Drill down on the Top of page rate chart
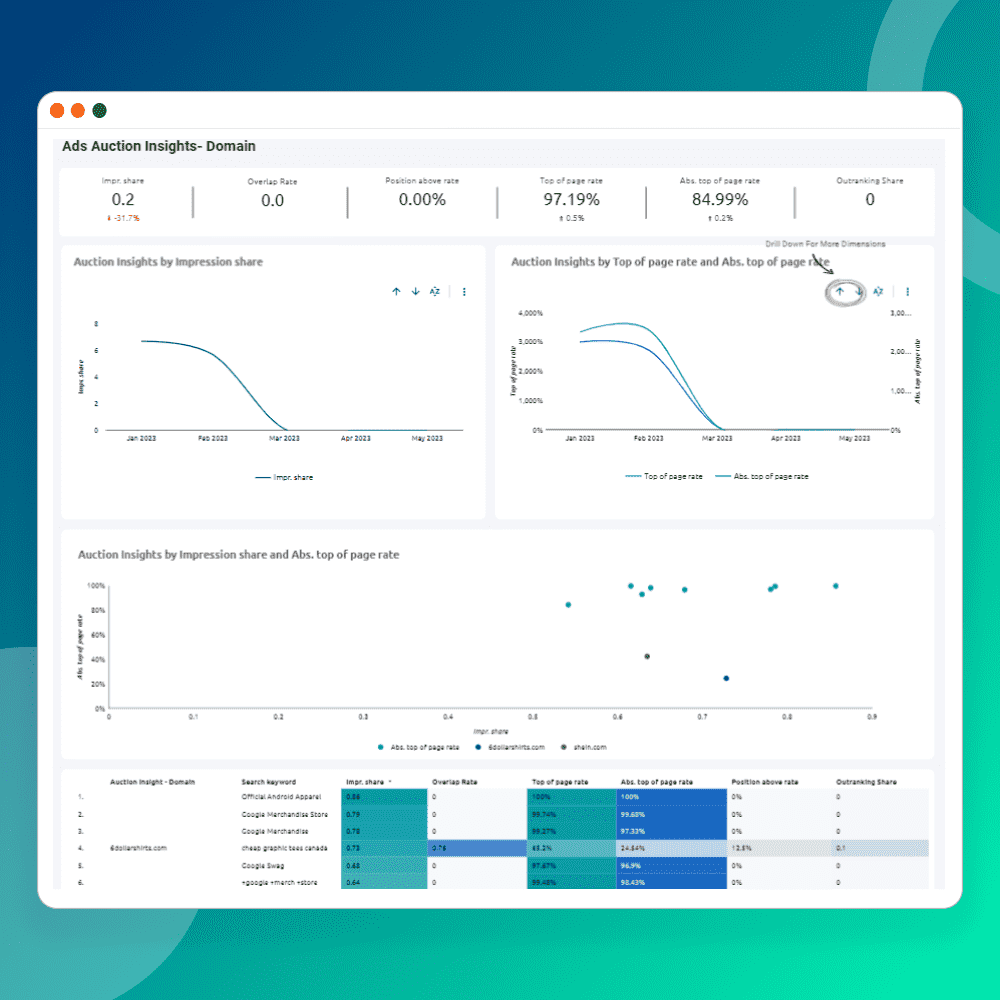 [x=858, y=291]
